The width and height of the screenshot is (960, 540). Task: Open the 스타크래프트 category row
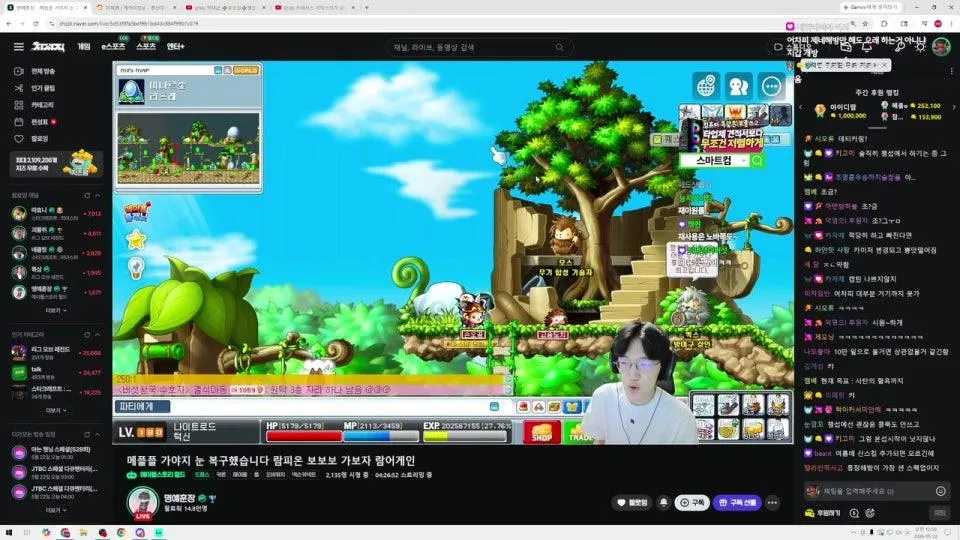click(56, 392)
